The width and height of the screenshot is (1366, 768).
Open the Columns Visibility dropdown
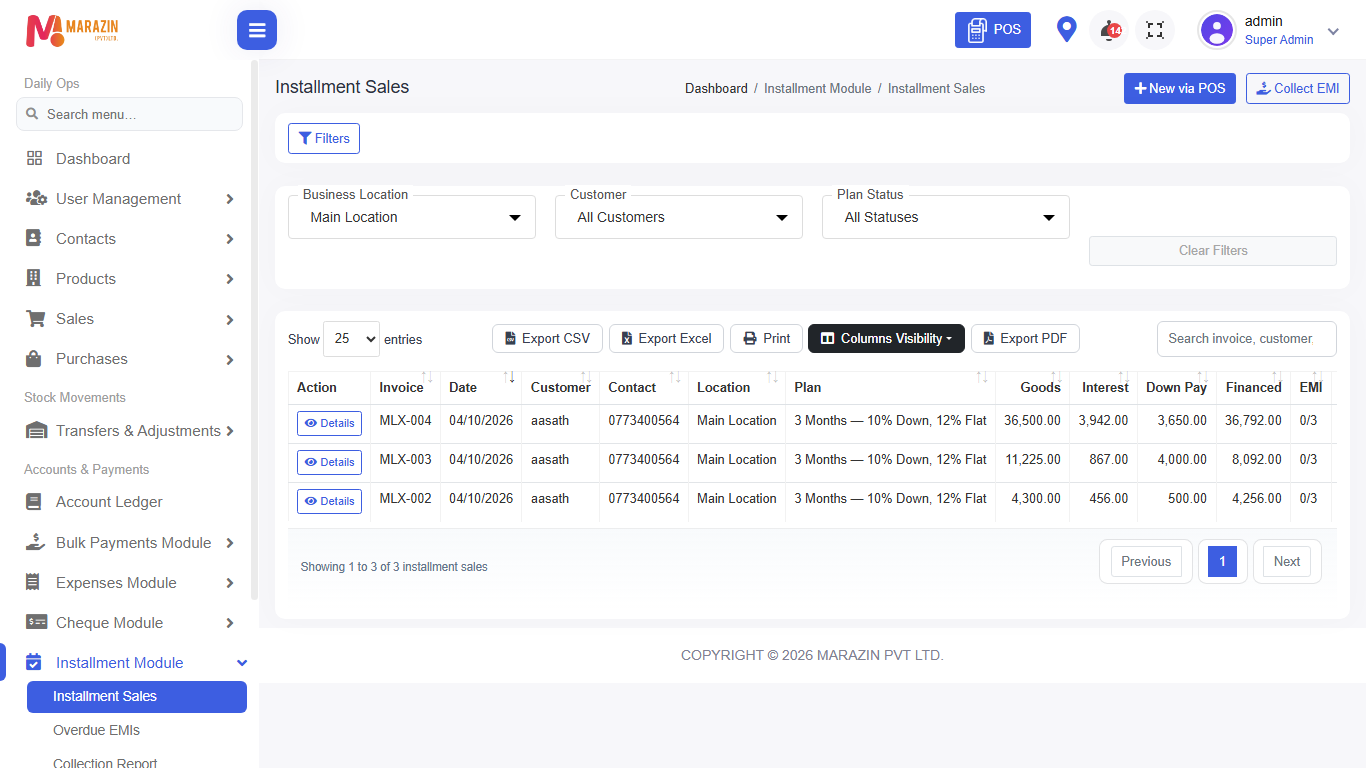click(886, 339)
